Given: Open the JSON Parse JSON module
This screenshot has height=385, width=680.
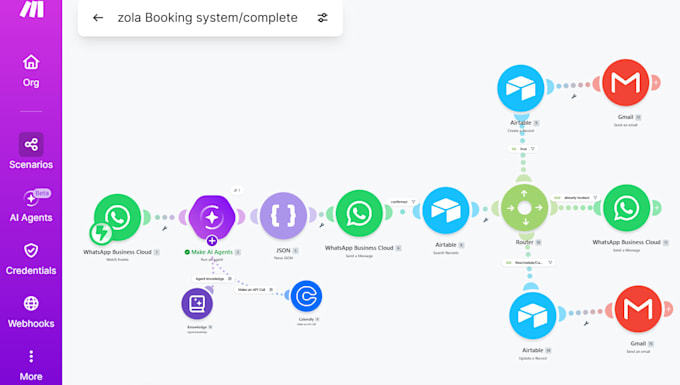Looking at the screenshot, I should tap(283, 215).
